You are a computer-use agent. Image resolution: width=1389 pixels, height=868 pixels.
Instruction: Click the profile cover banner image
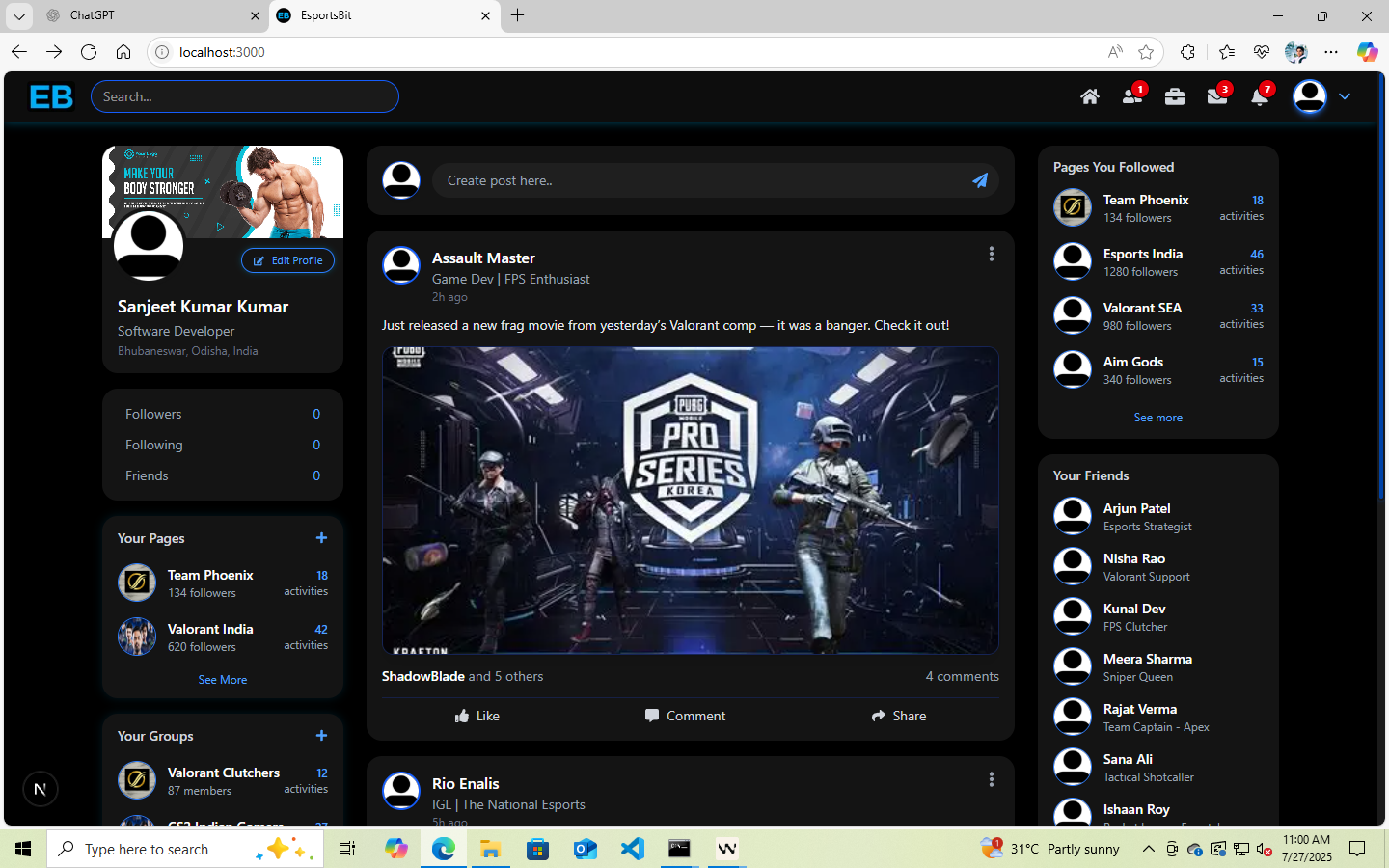click(223, 192)
